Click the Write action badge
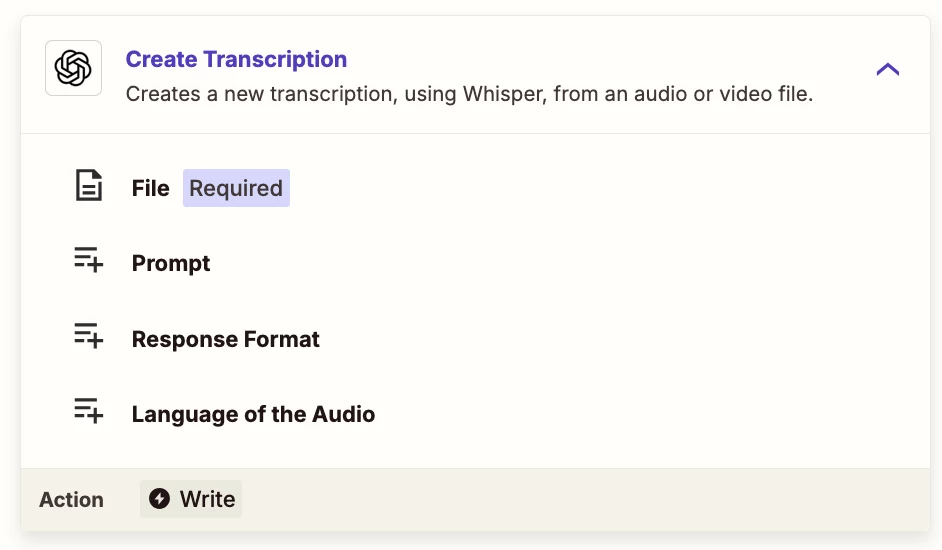Viewport: 942px width, 550px height. tap(191, 499)
